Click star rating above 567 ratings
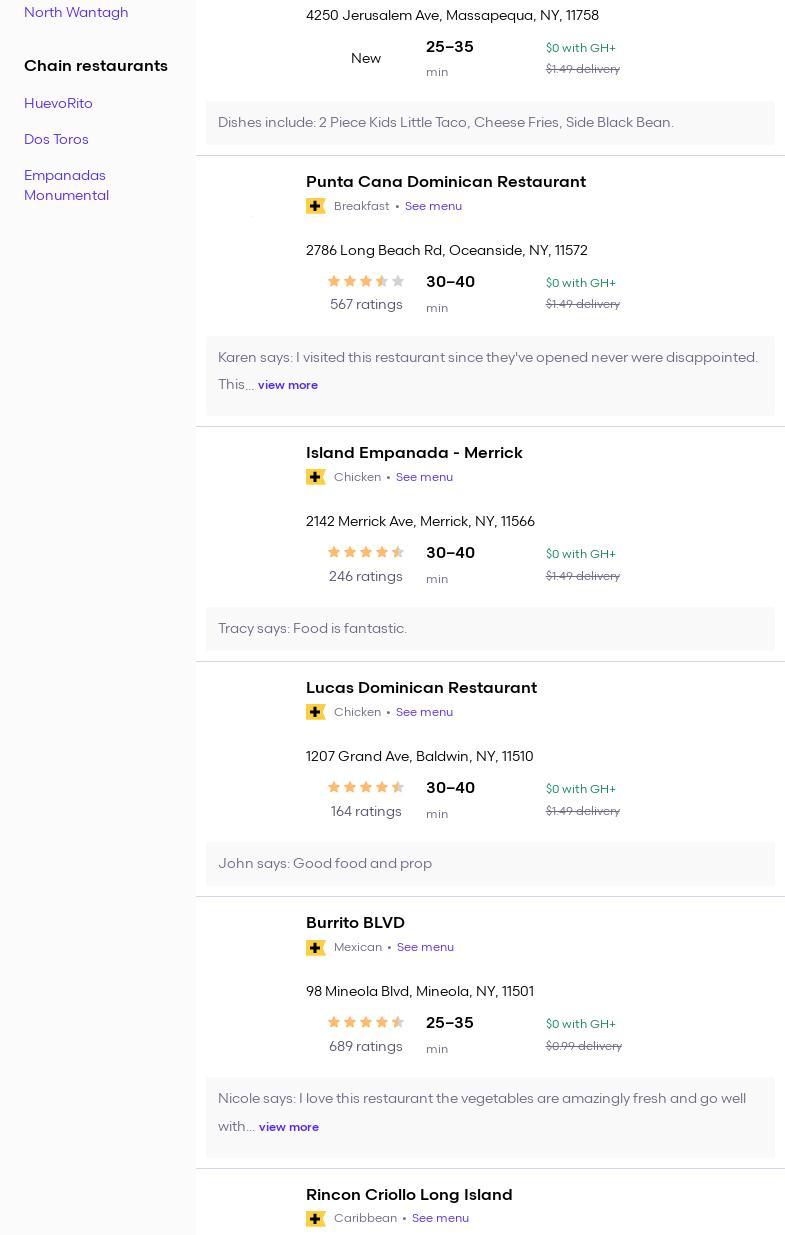Image resolution: width=785 pixels, height=1235 pixels. point(366,282)
